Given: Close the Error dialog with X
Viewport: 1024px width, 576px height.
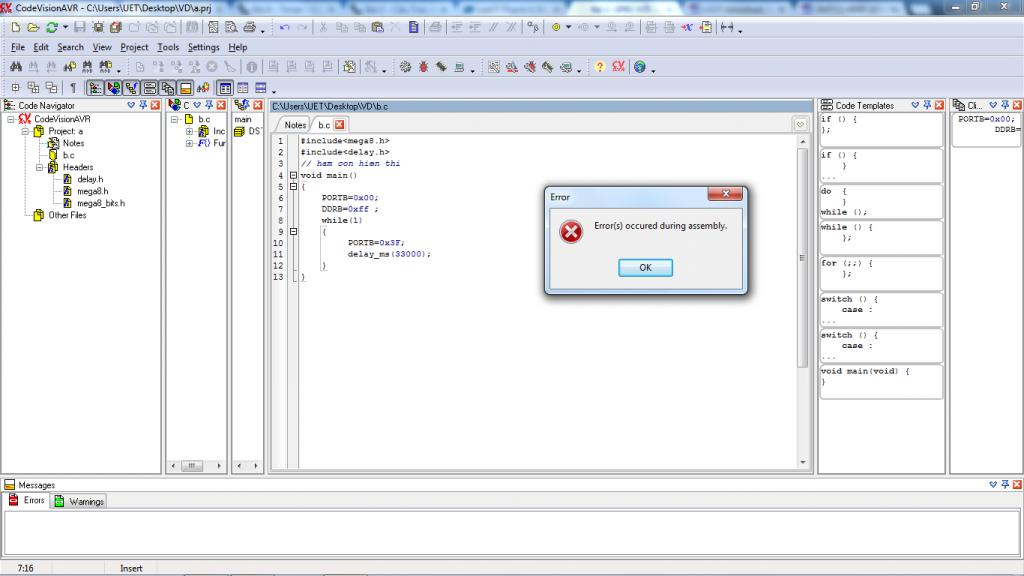Looking at the screenshot, I should 725,193.
